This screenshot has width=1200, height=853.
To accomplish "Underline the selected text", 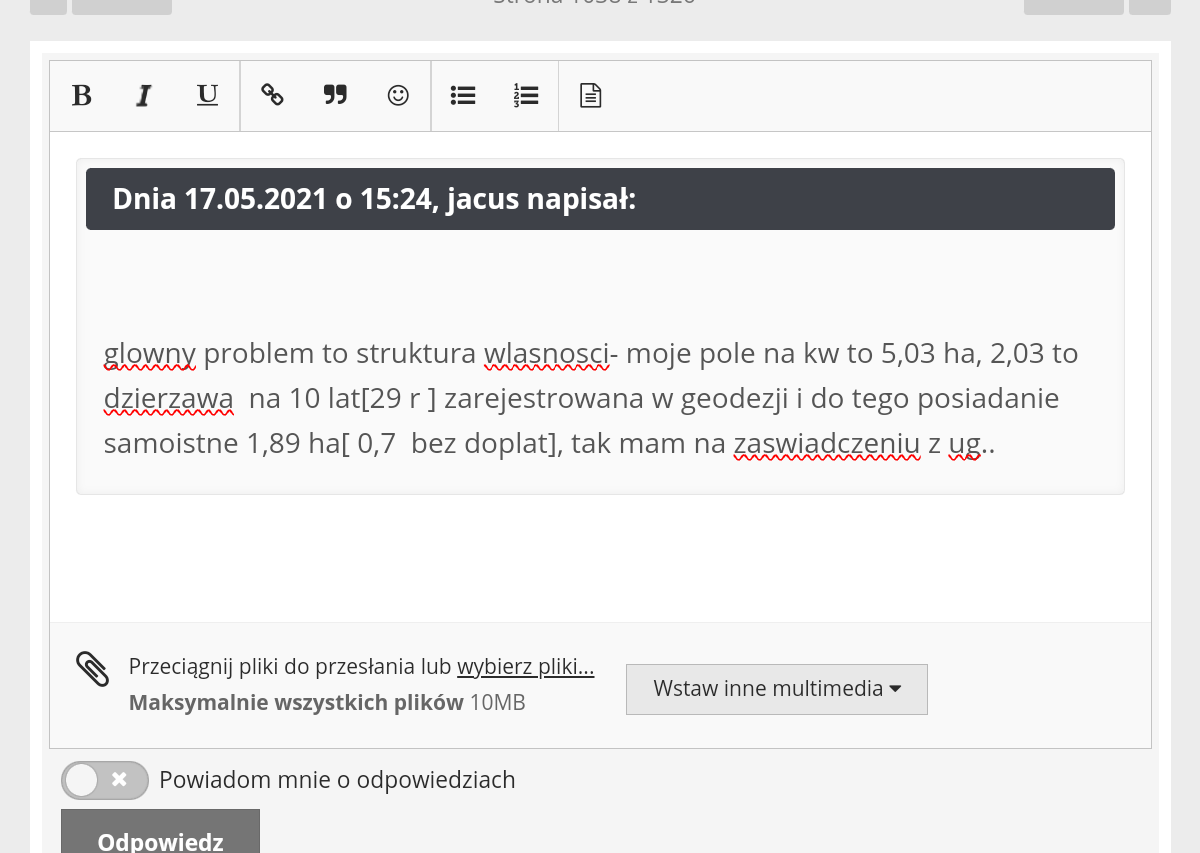I will (x=207, y=96).
